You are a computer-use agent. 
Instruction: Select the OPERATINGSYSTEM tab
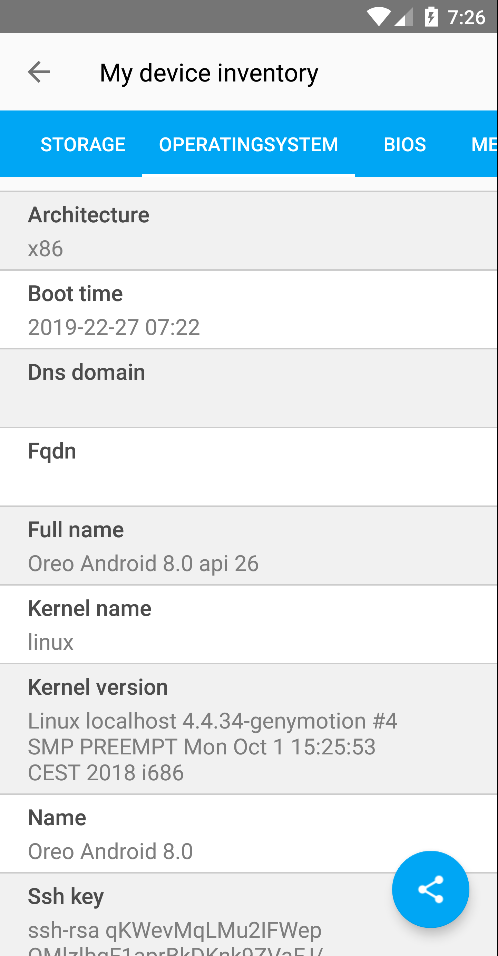point(248,144)
